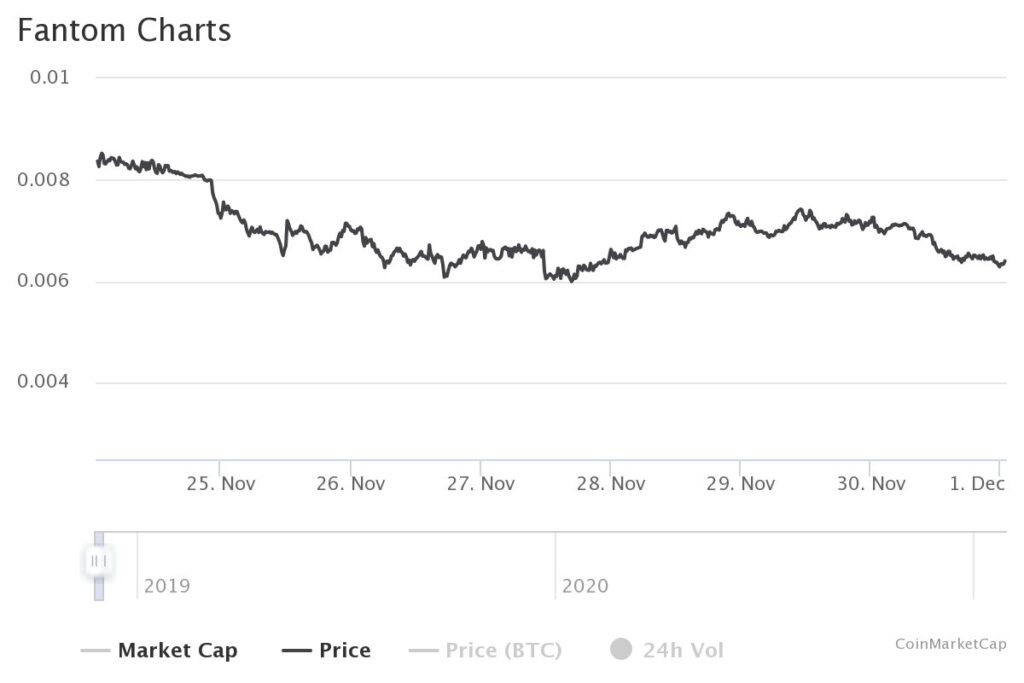Click the 27. Nov axis label
The height and width of the screenshot is (683, 1024).
pyautogui.click(x=481, y=484)
